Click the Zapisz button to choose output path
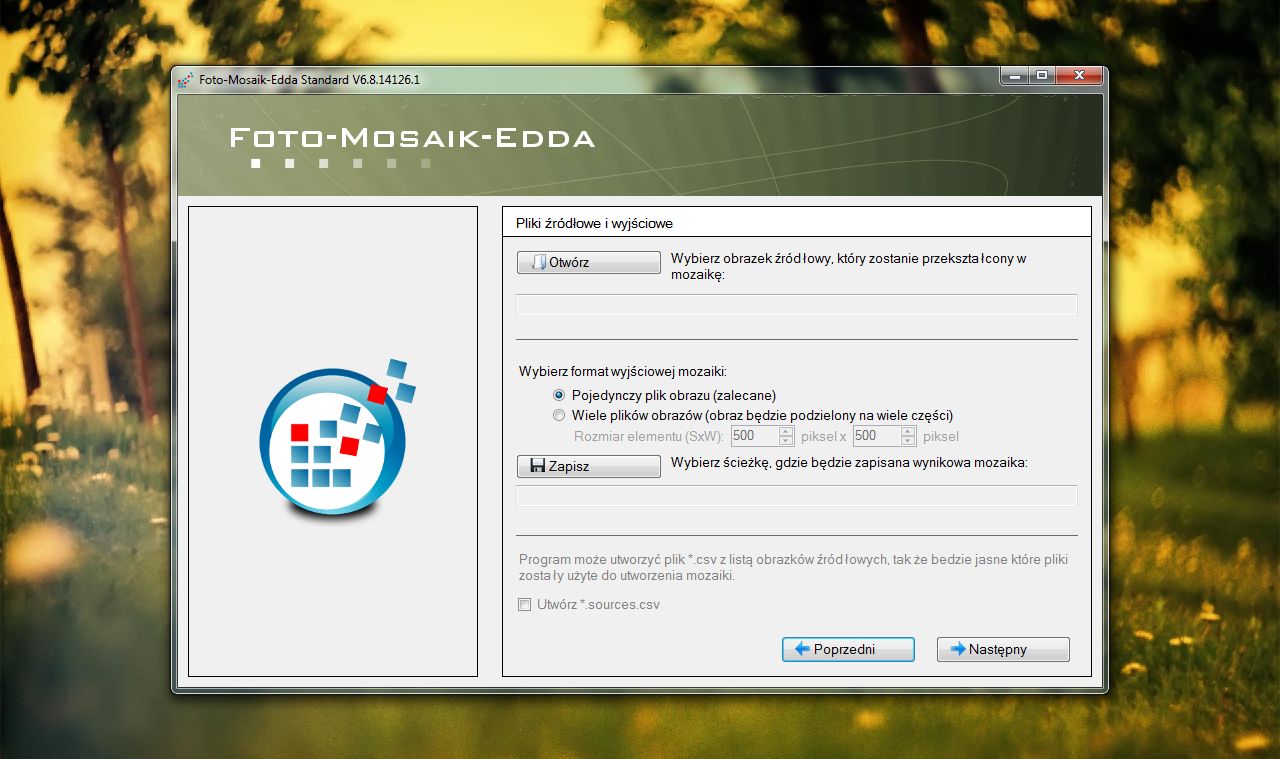Viewport: 1280px width, 759px height. coord(588,466)
